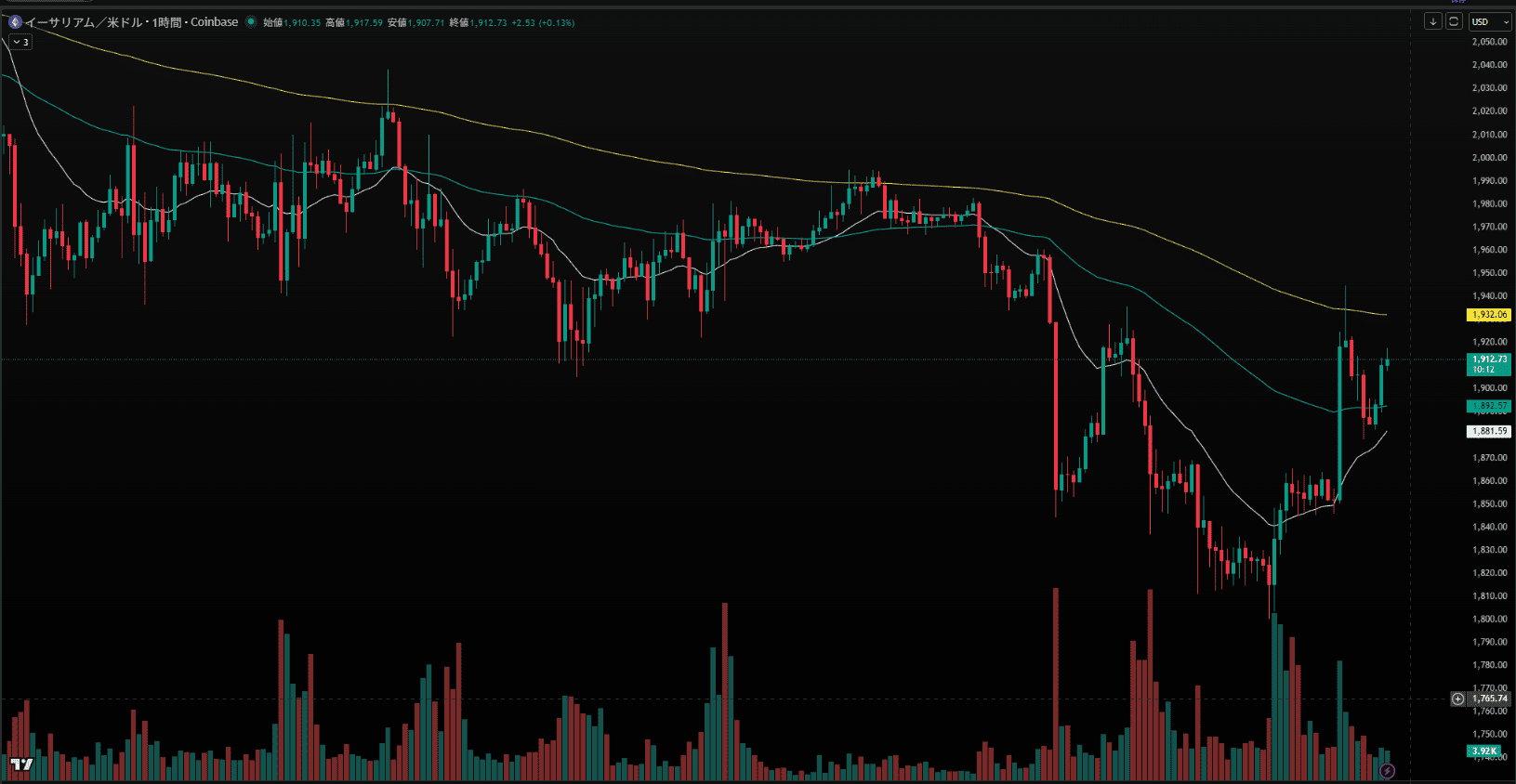The width and height of the screenshot is (1516, 784).
Task: Click the green market status dot
Action: click(251, 22)
